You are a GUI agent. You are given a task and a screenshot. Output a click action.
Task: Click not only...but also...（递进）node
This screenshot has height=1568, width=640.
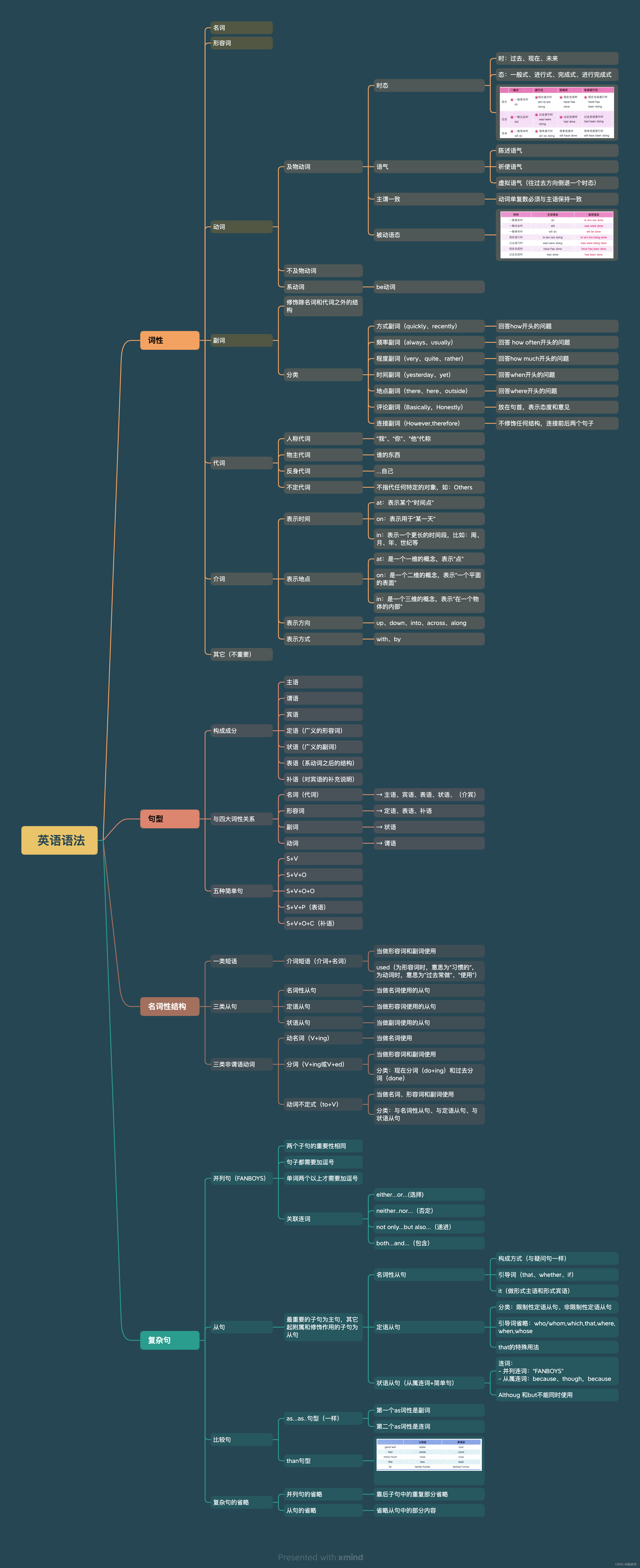[429, 1227]
